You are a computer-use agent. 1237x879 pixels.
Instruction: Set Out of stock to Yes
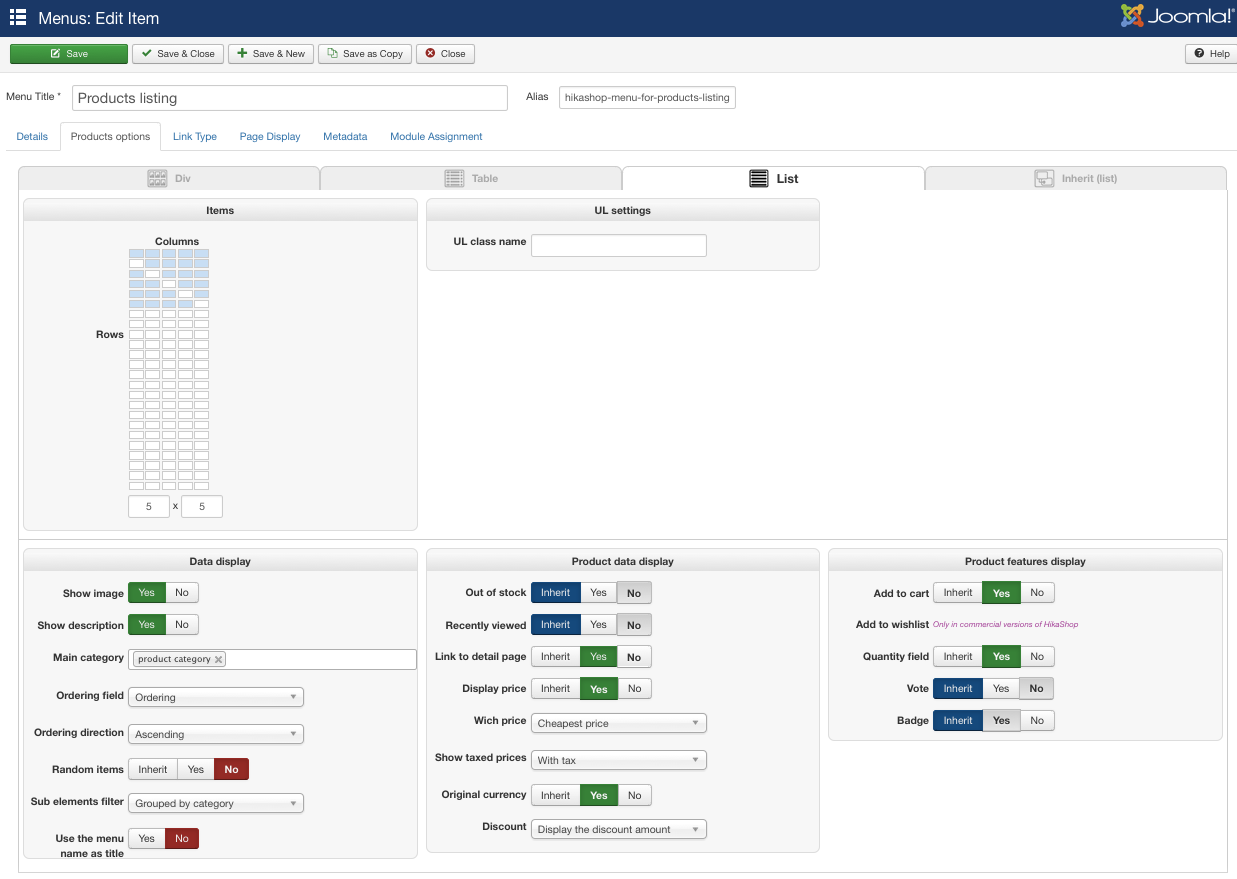tap(598, 593)
